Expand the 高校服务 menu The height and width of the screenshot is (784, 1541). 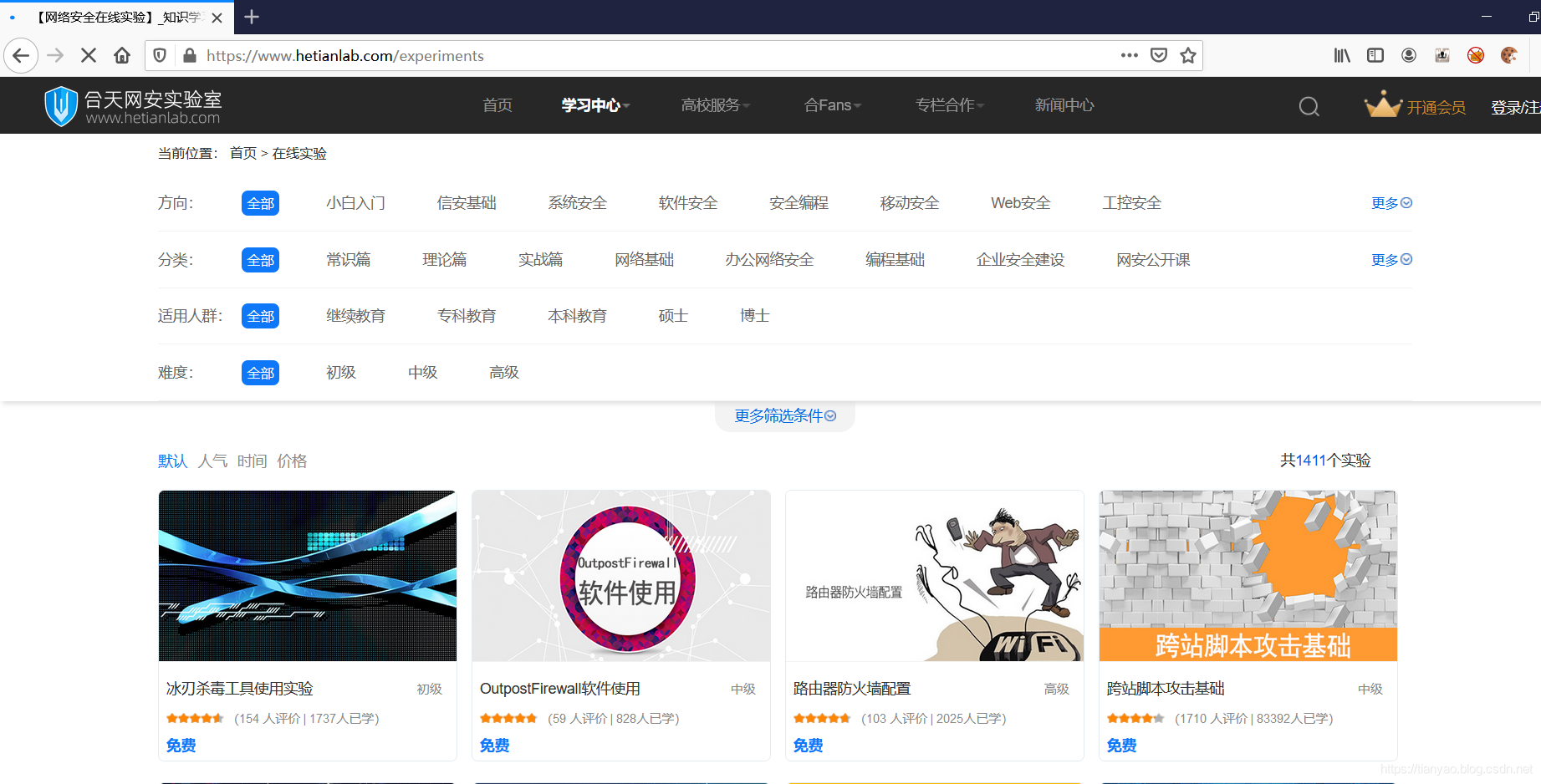(715, 105)
